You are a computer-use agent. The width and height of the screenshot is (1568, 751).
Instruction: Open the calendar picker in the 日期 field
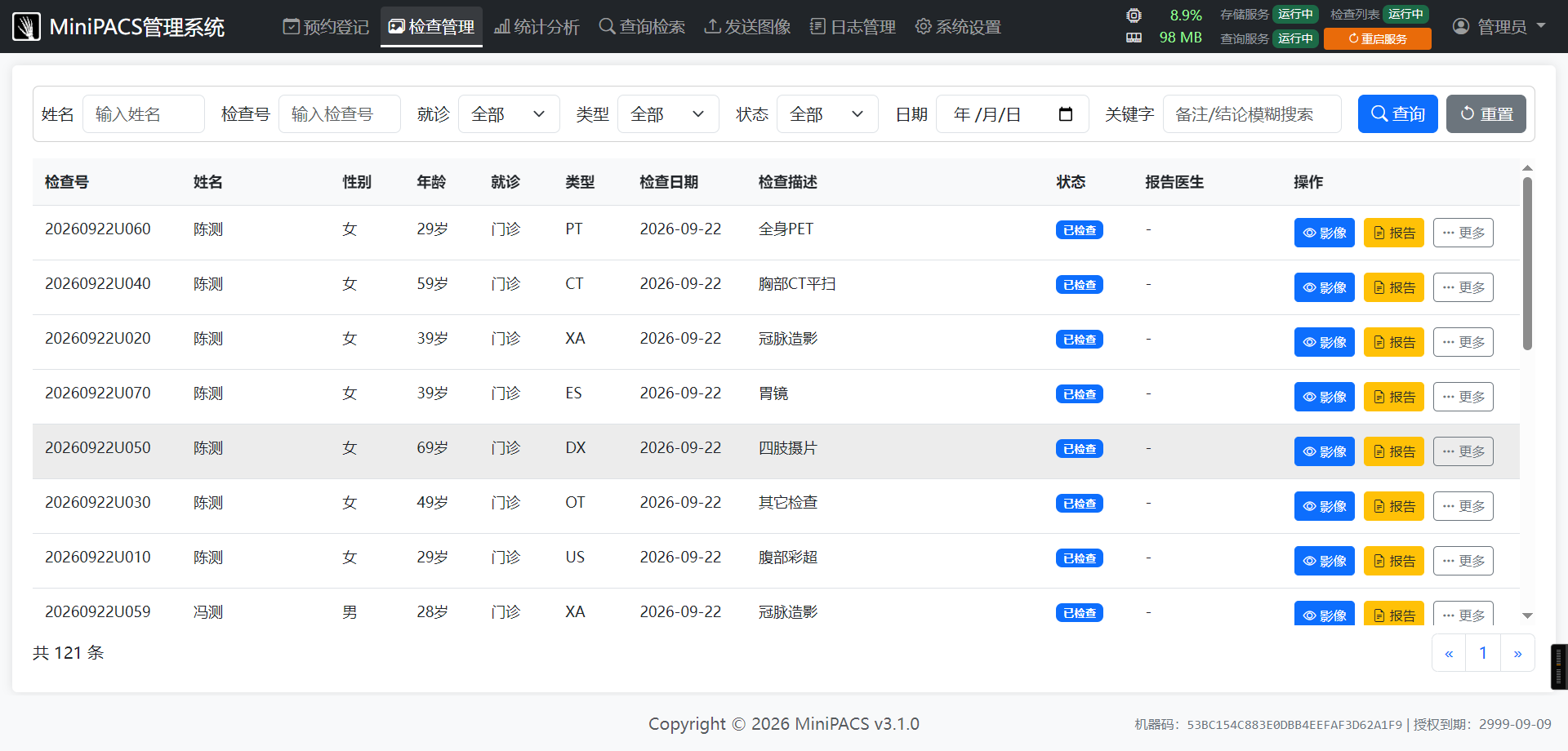pyautogui.click(x=1065, y=114)
